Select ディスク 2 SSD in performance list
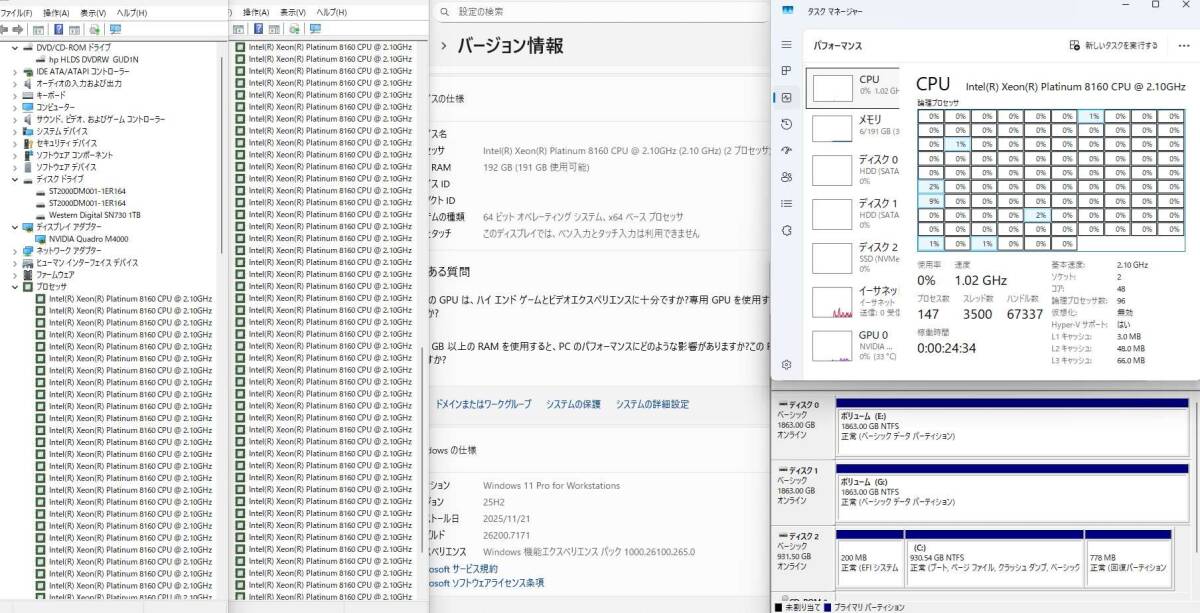Image resolution: width=1200 pixels, height=613 pixels. pyautogui.click(x=853, y=258)
